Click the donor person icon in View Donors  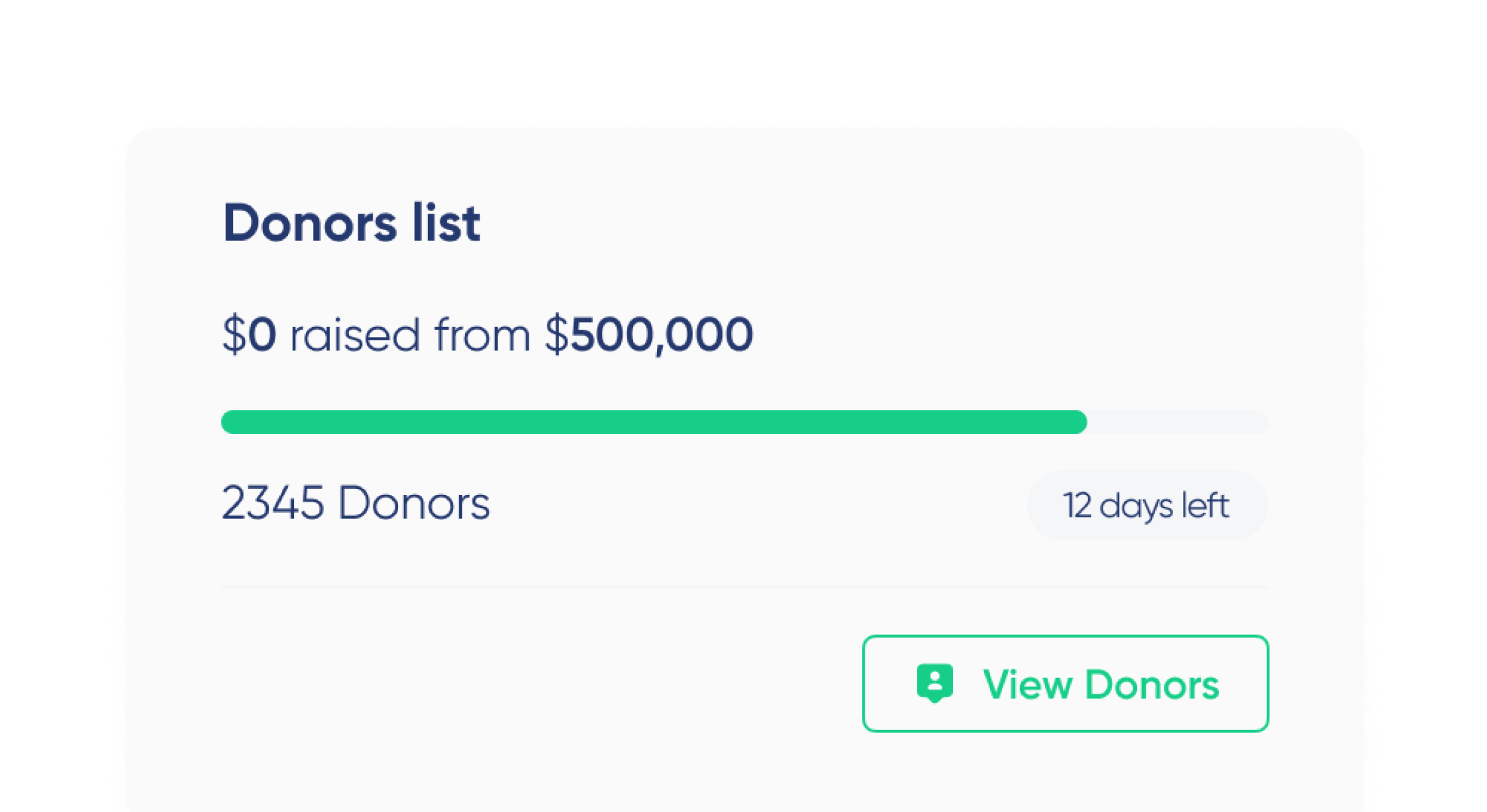click(x=935, y=682)
